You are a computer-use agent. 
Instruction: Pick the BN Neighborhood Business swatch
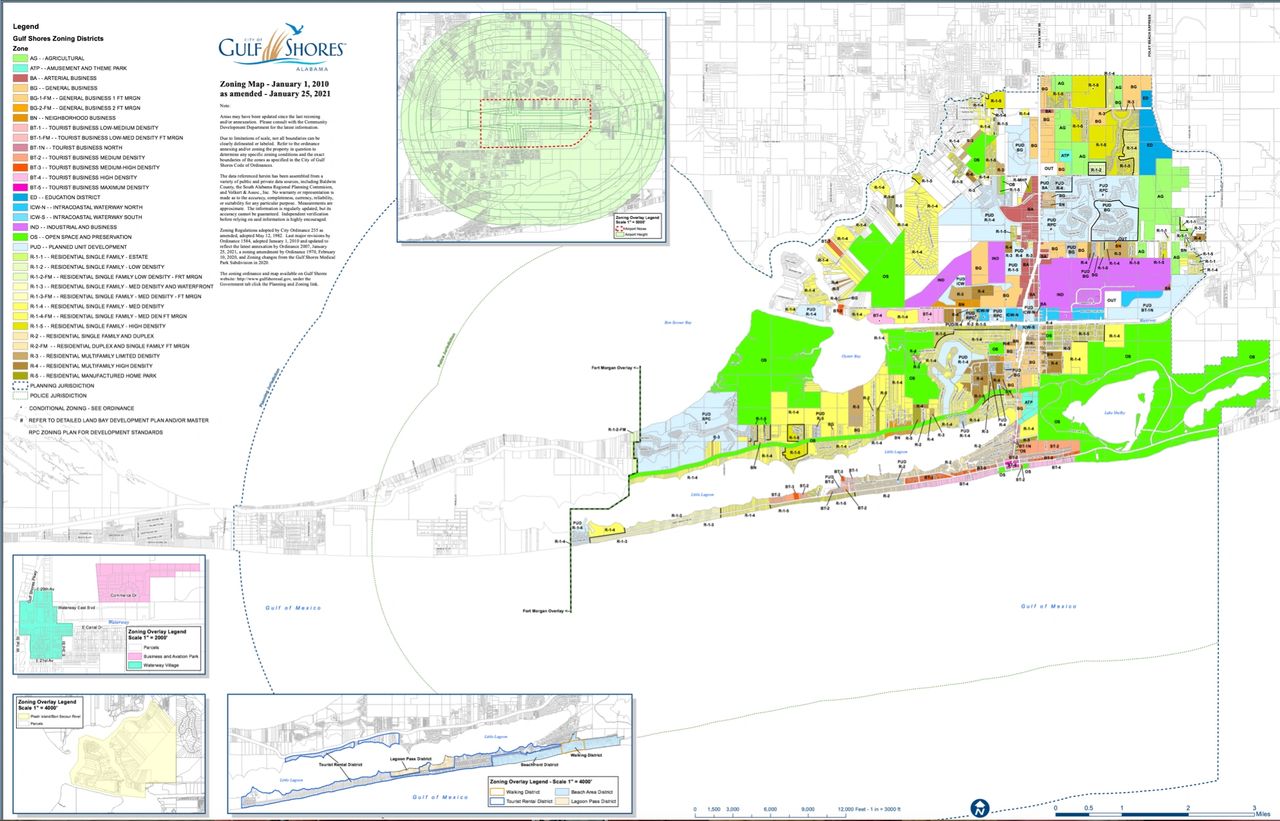(x=19, y=118)
